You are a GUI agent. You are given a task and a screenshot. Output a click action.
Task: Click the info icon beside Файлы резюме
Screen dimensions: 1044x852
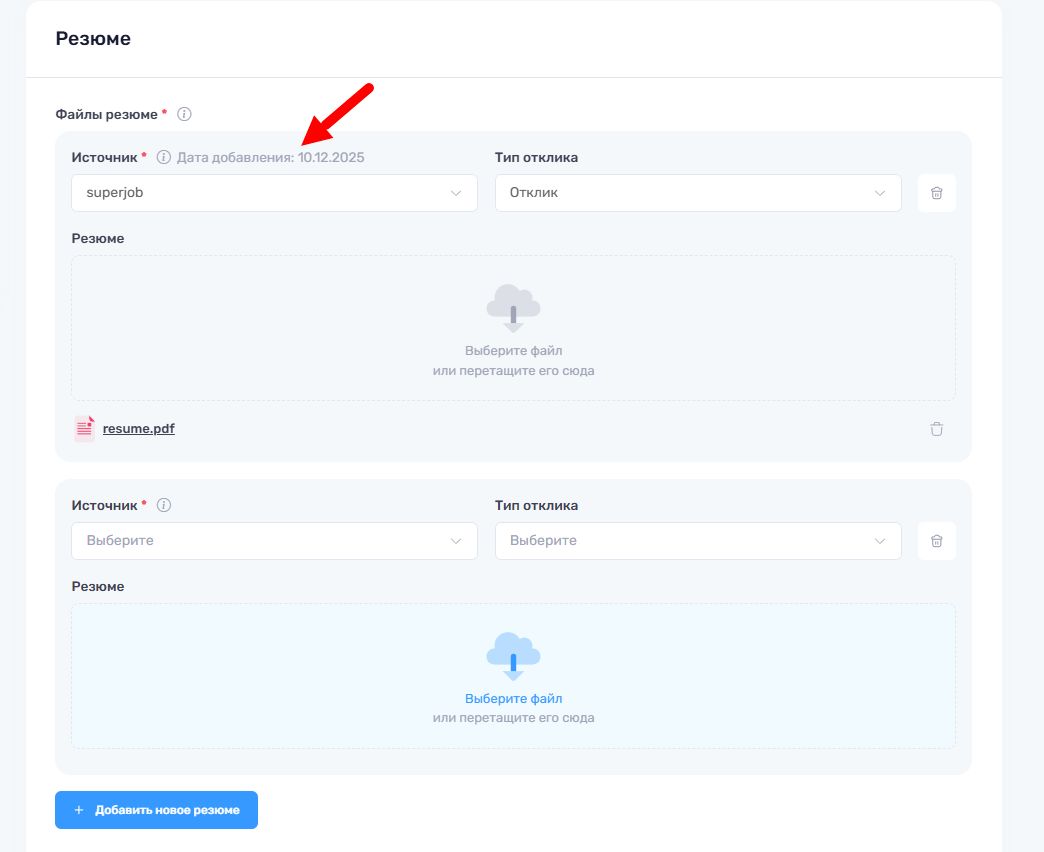(x=184, y=115)
